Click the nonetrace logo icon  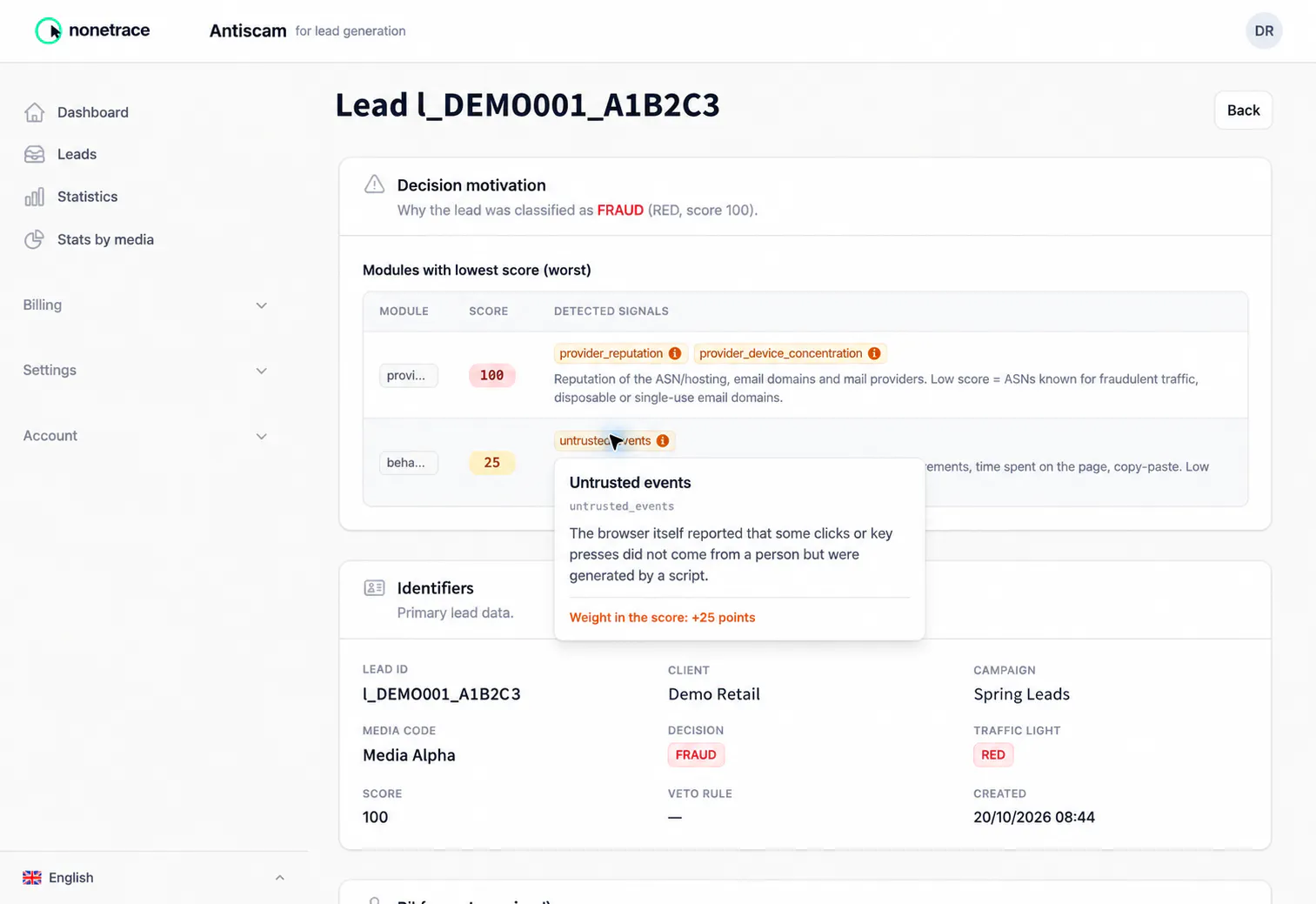click(x=48, y=30)
